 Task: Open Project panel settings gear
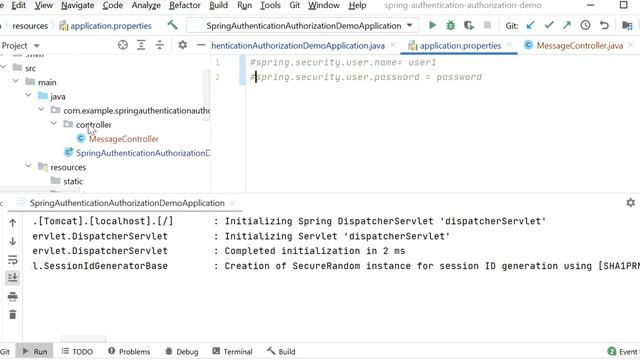(x=182, y=45)
